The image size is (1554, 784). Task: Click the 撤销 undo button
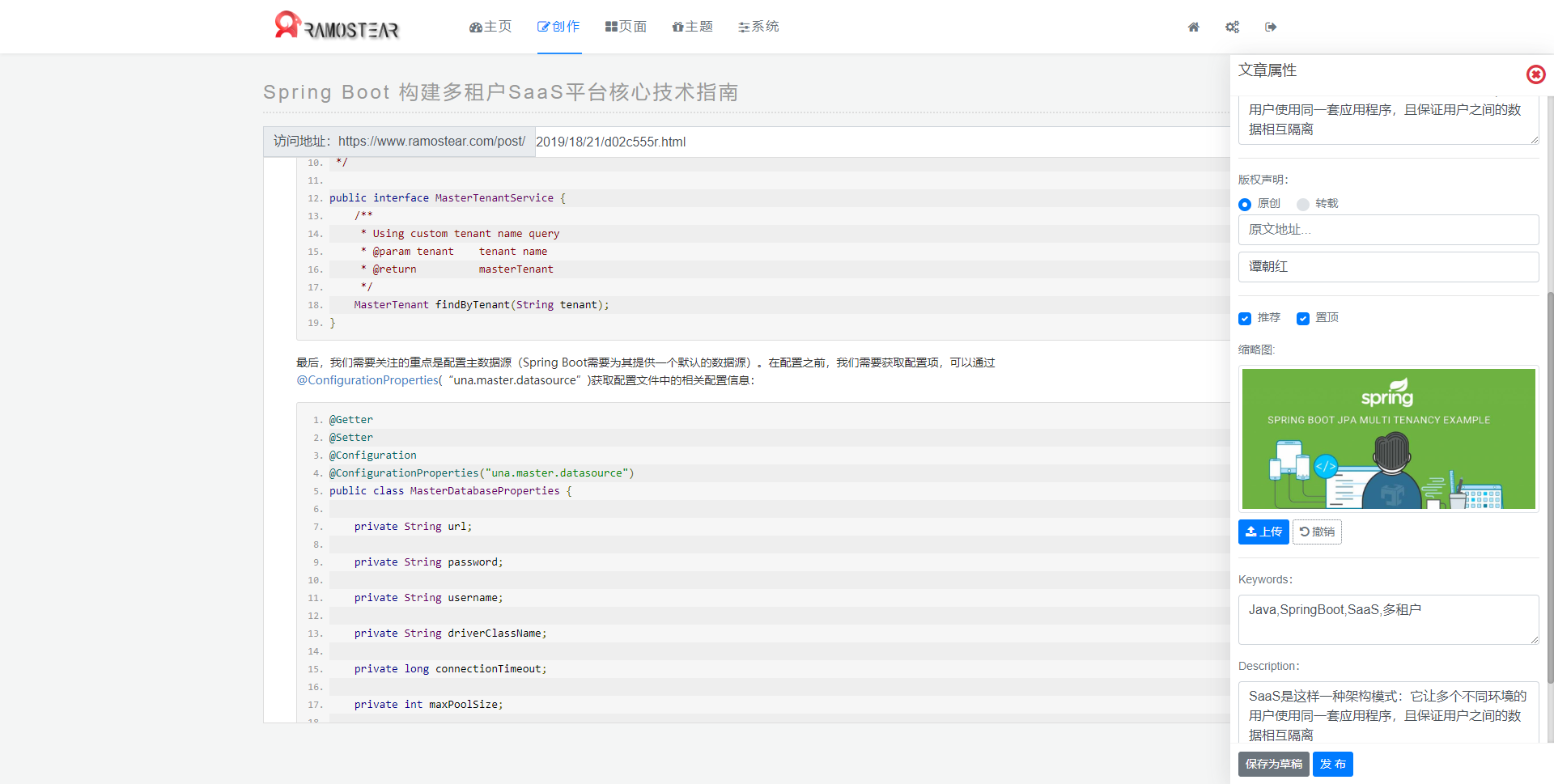(x=1317, y=532)
